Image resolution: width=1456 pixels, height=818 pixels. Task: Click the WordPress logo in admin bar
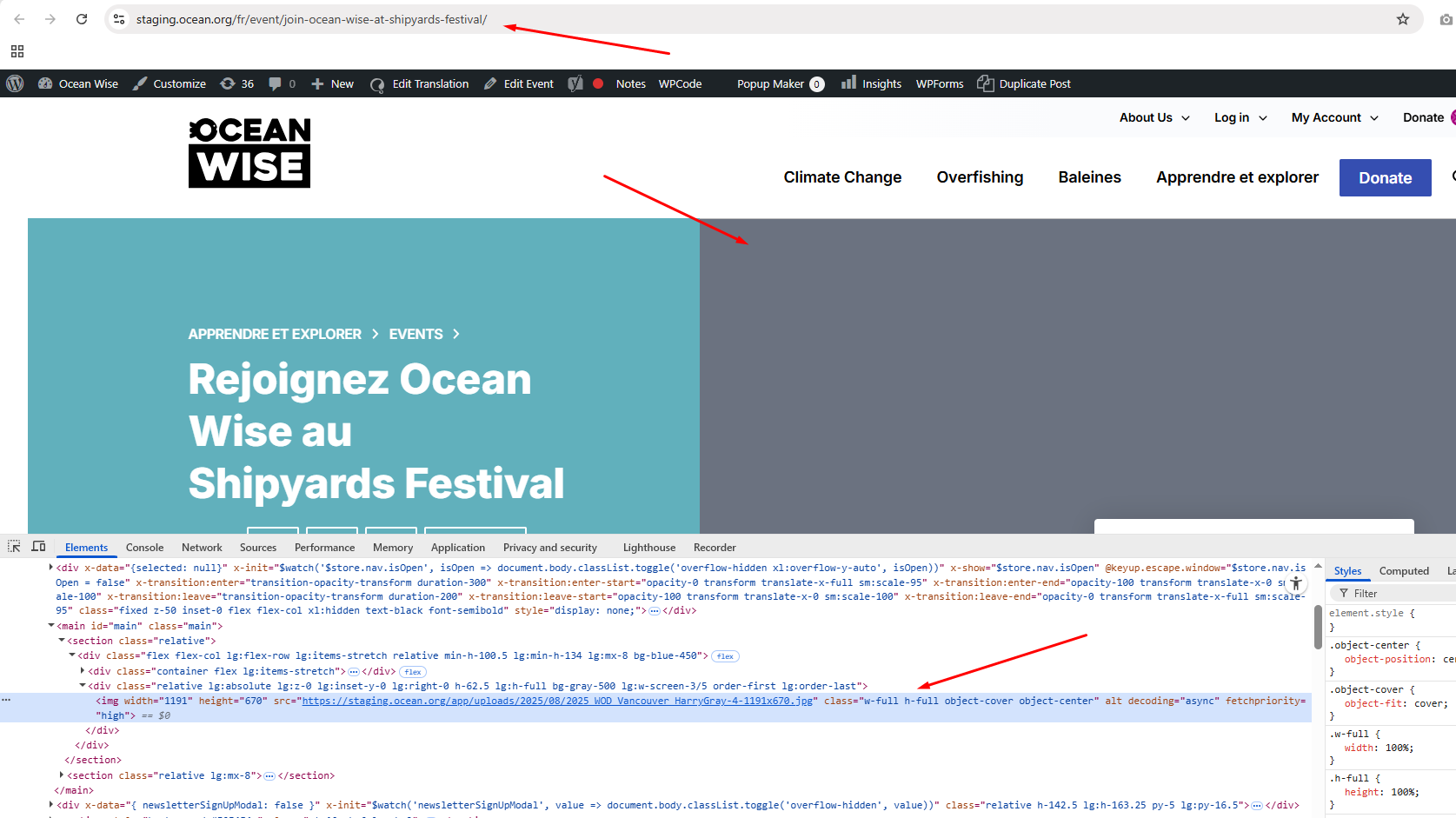pyautogui.click(x=15, y=83)
